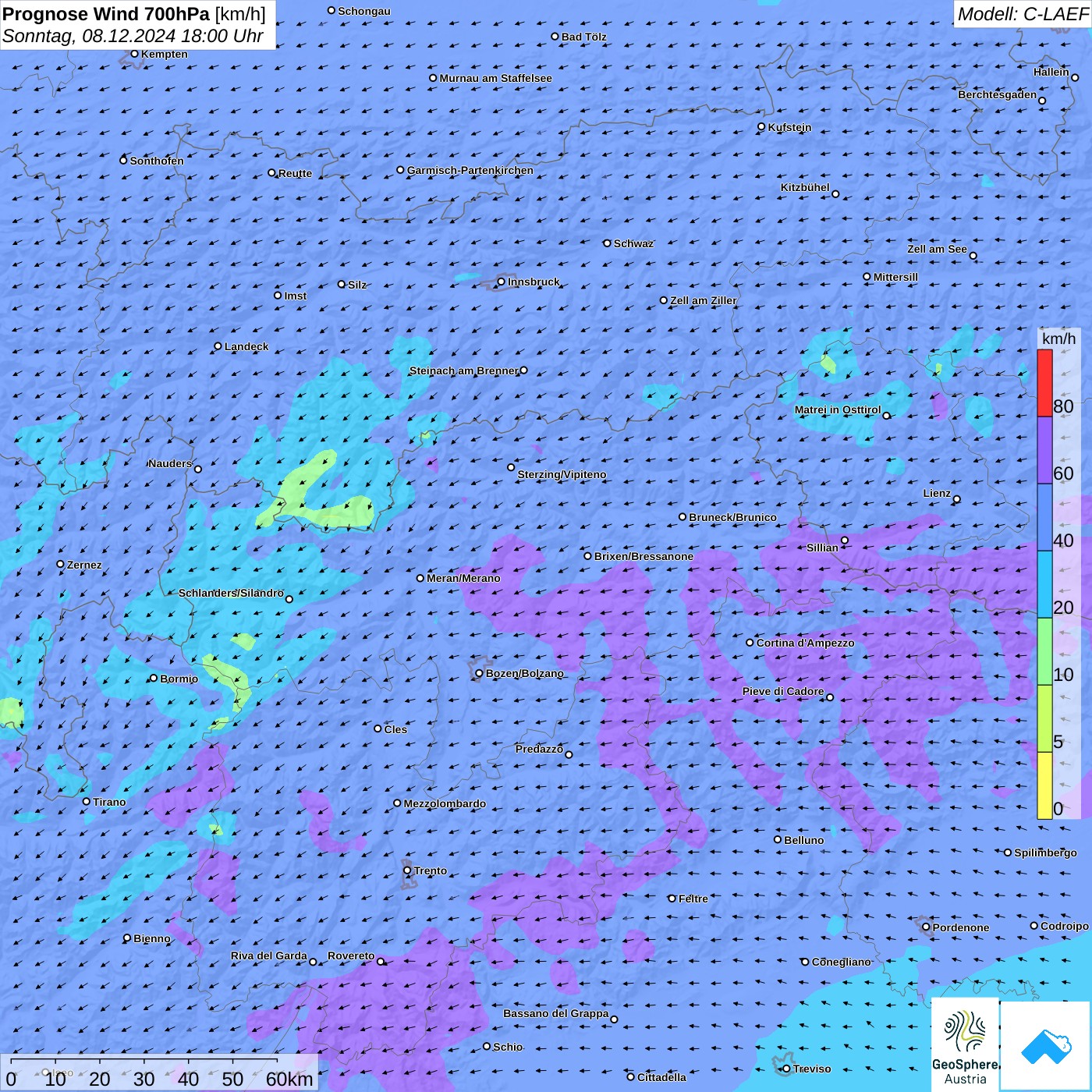Click the 'Spilimbergo' label

tap(1045, 853)
